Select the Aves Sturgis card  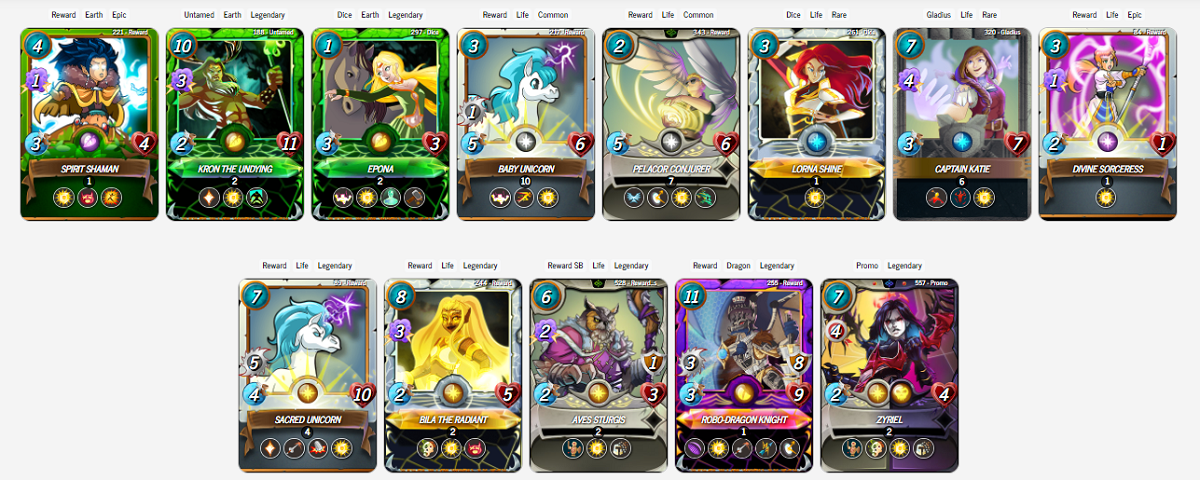[598, 375]
